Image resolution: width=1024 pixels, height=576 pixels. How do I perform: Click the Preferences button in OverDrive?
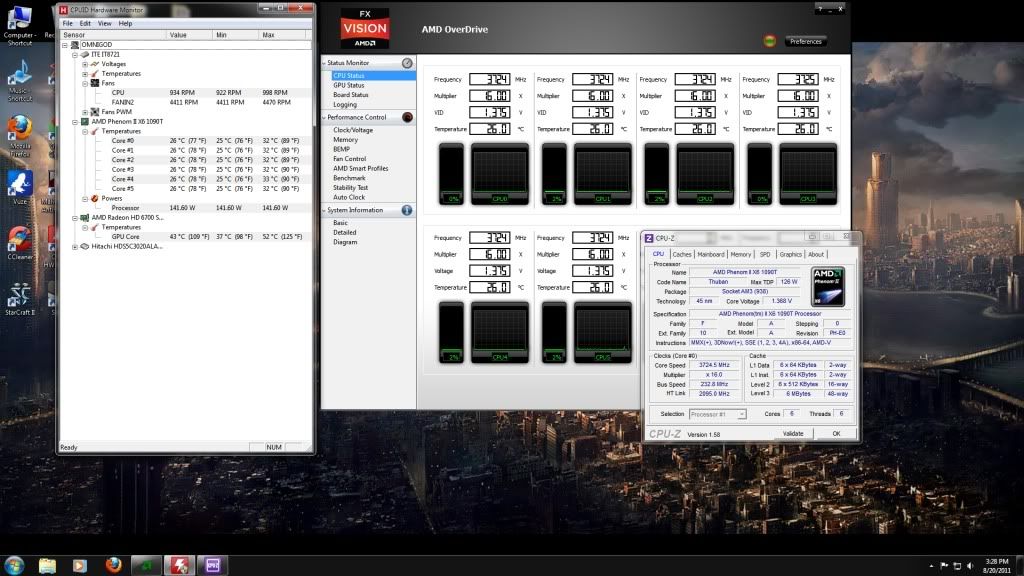806,41
